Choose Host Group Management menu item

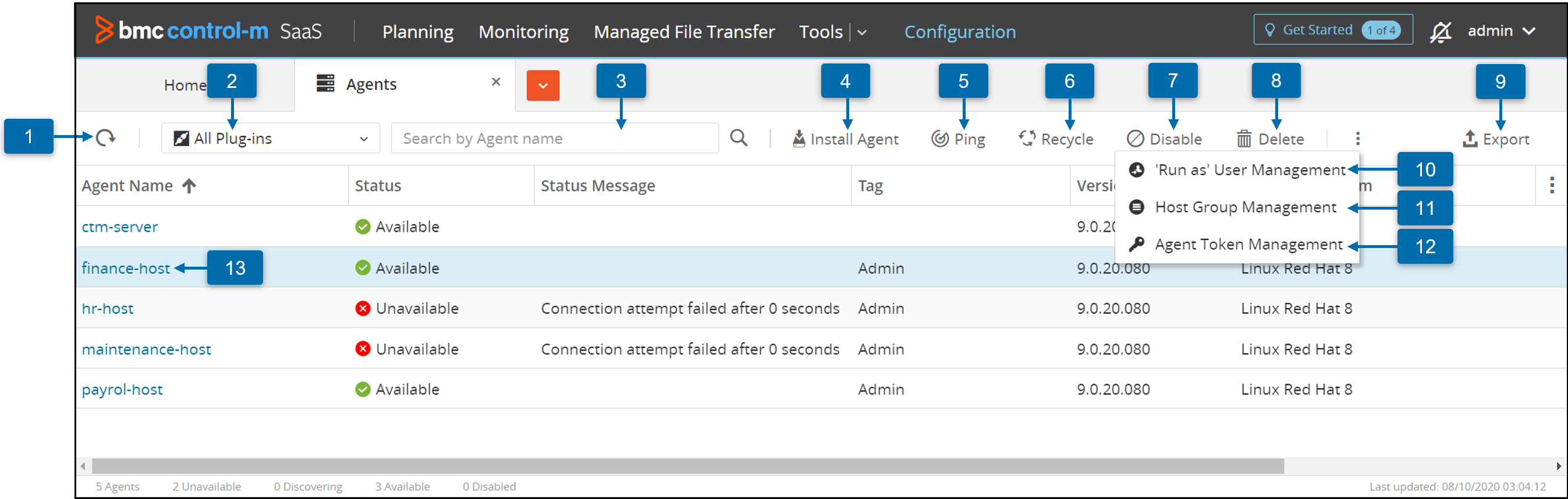point(1245,207)
